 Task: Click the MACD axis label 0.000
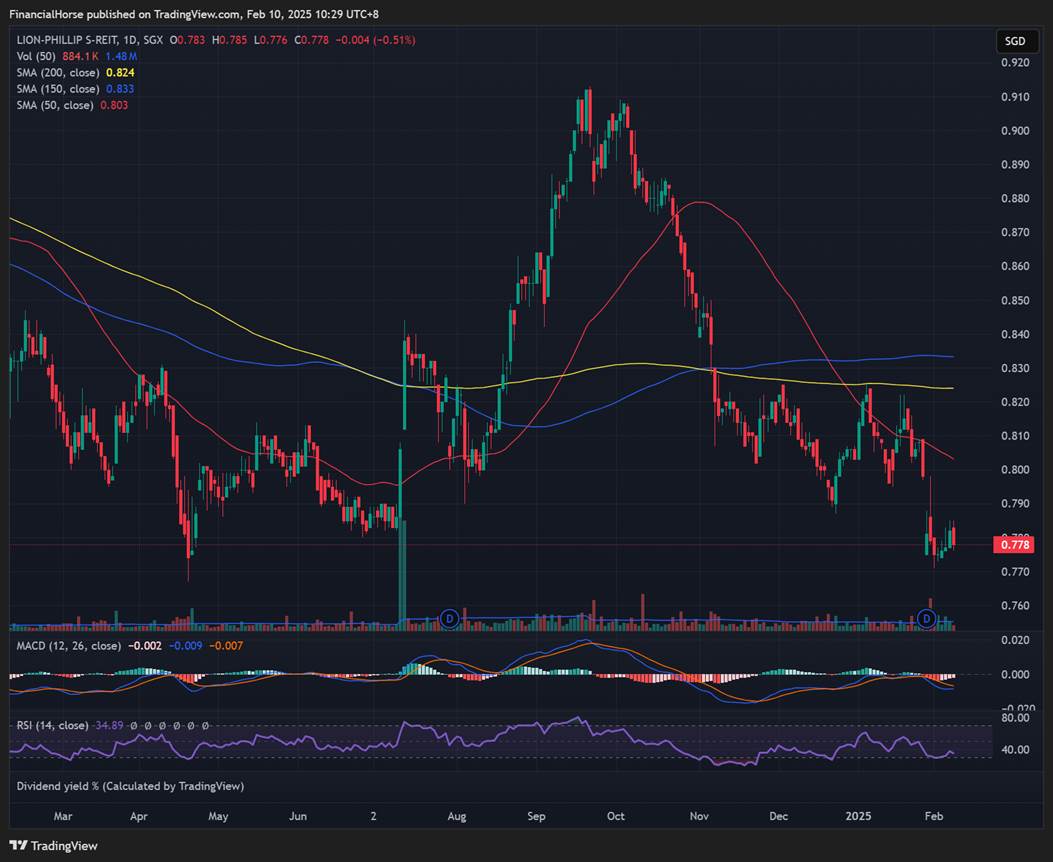coord(1015,674)
